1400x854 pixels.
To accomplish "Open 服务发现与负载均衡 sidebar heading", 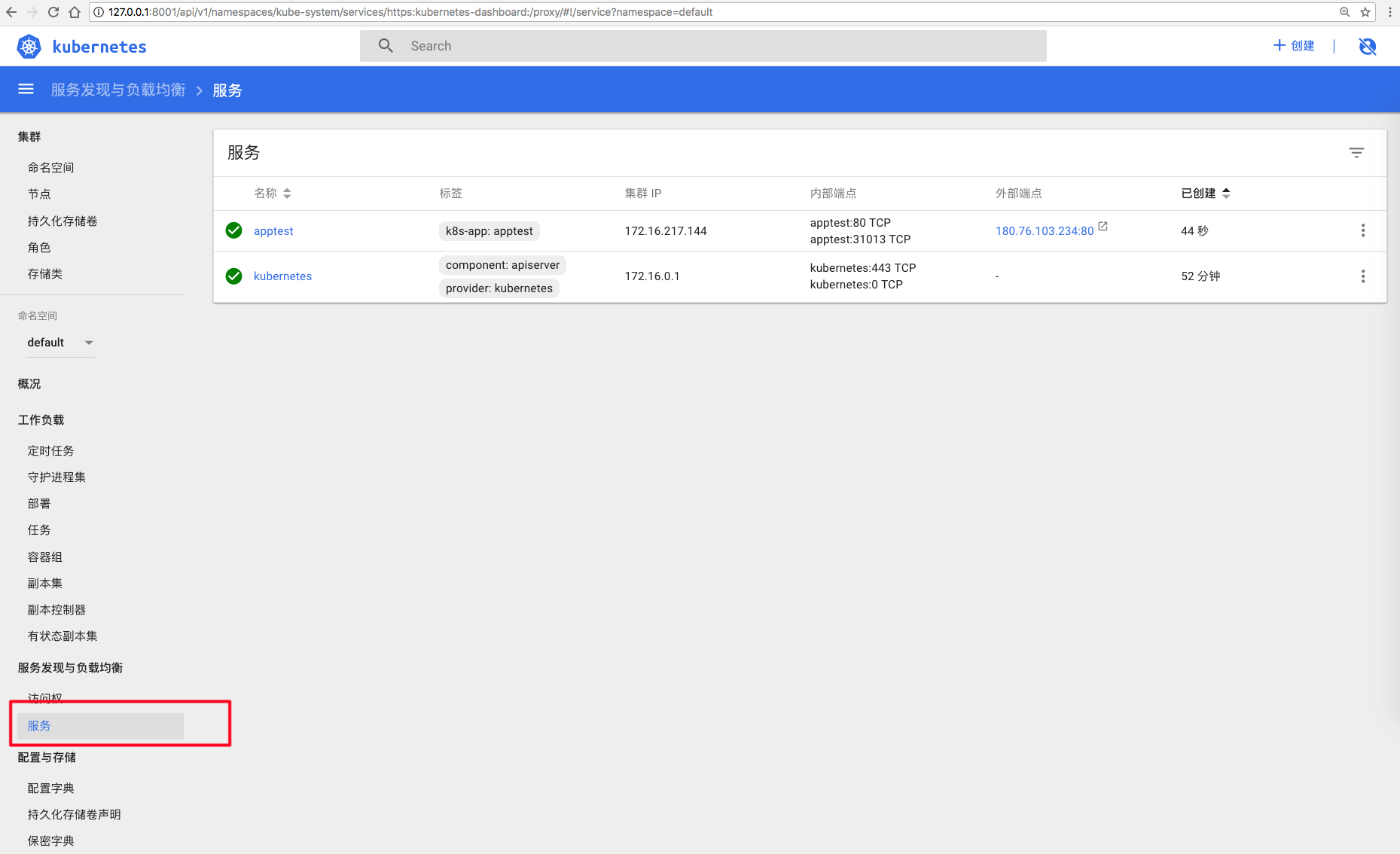I will [70, 668].
